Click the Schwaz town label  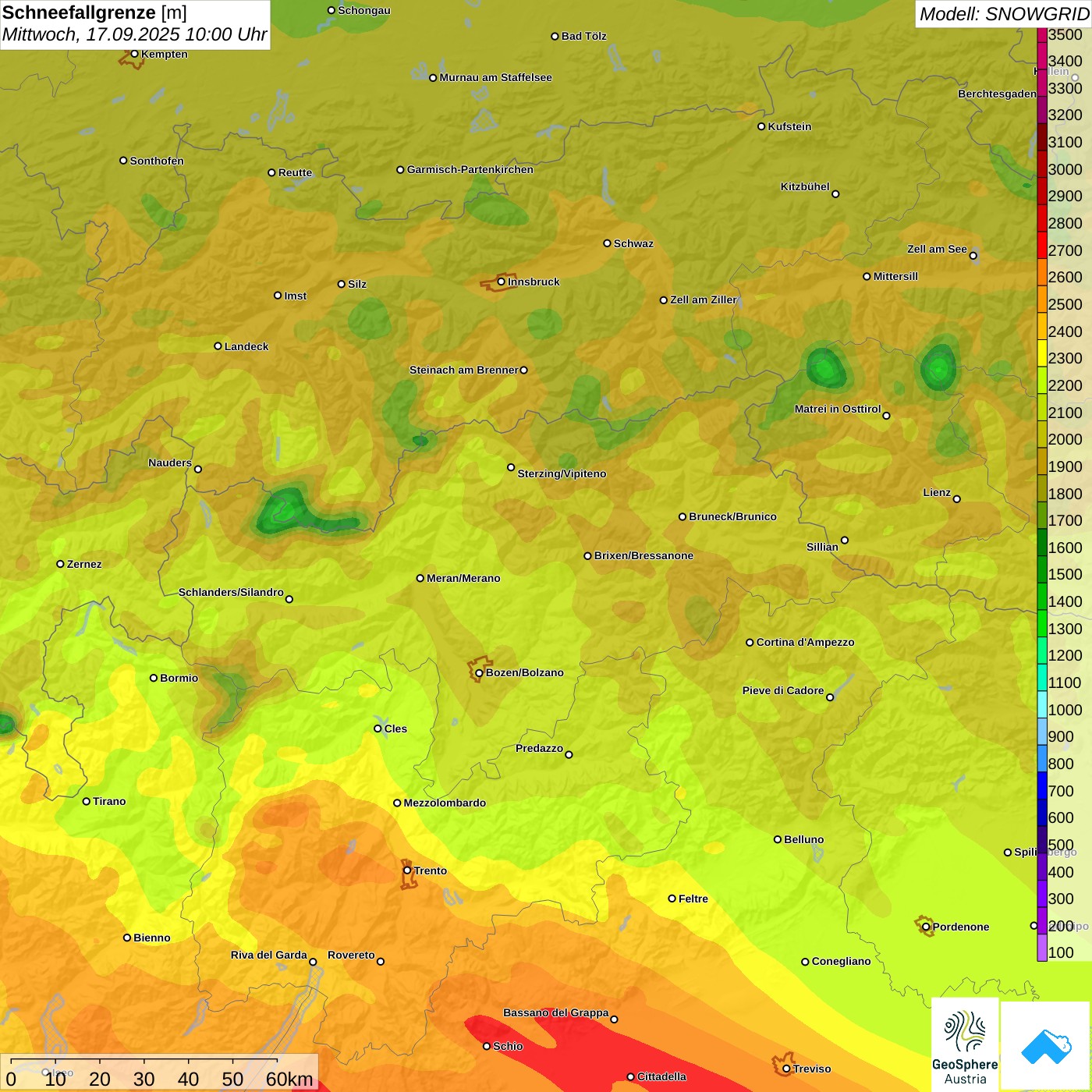pos(633,243)
